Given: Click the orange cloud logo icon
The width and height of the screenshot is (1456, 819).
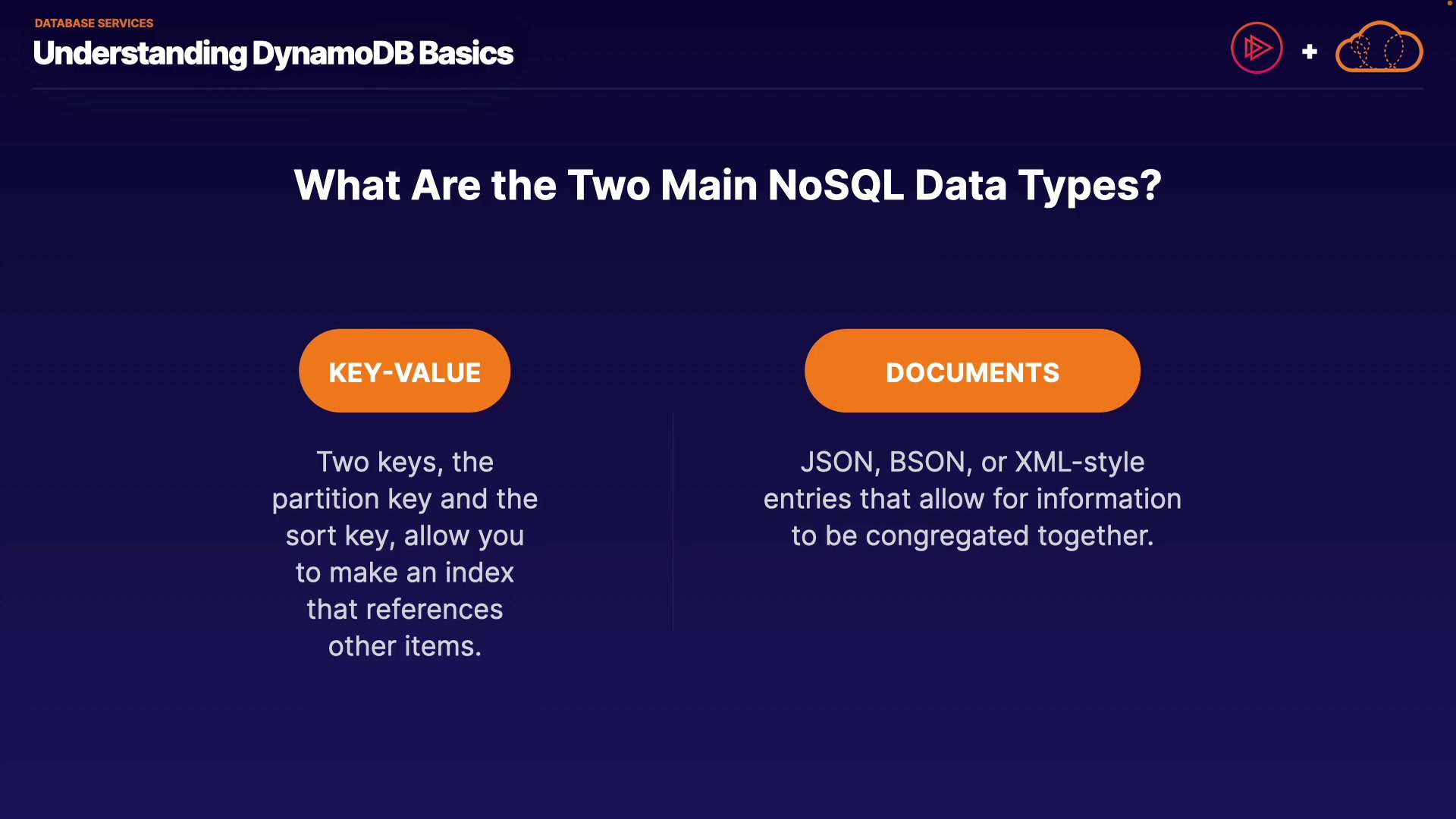Looking at the screenshot, I should coord(1379,48).
